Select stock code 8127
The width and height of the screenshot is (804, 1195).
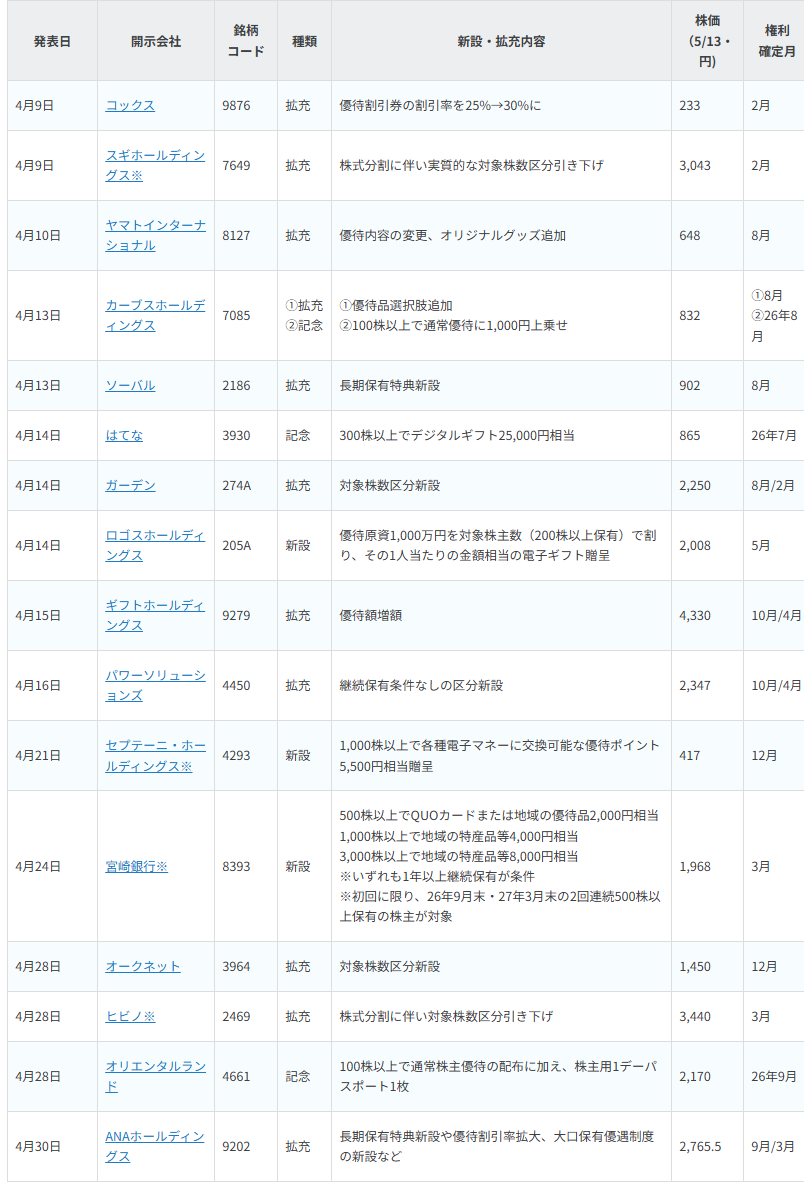tap(236, 235)
